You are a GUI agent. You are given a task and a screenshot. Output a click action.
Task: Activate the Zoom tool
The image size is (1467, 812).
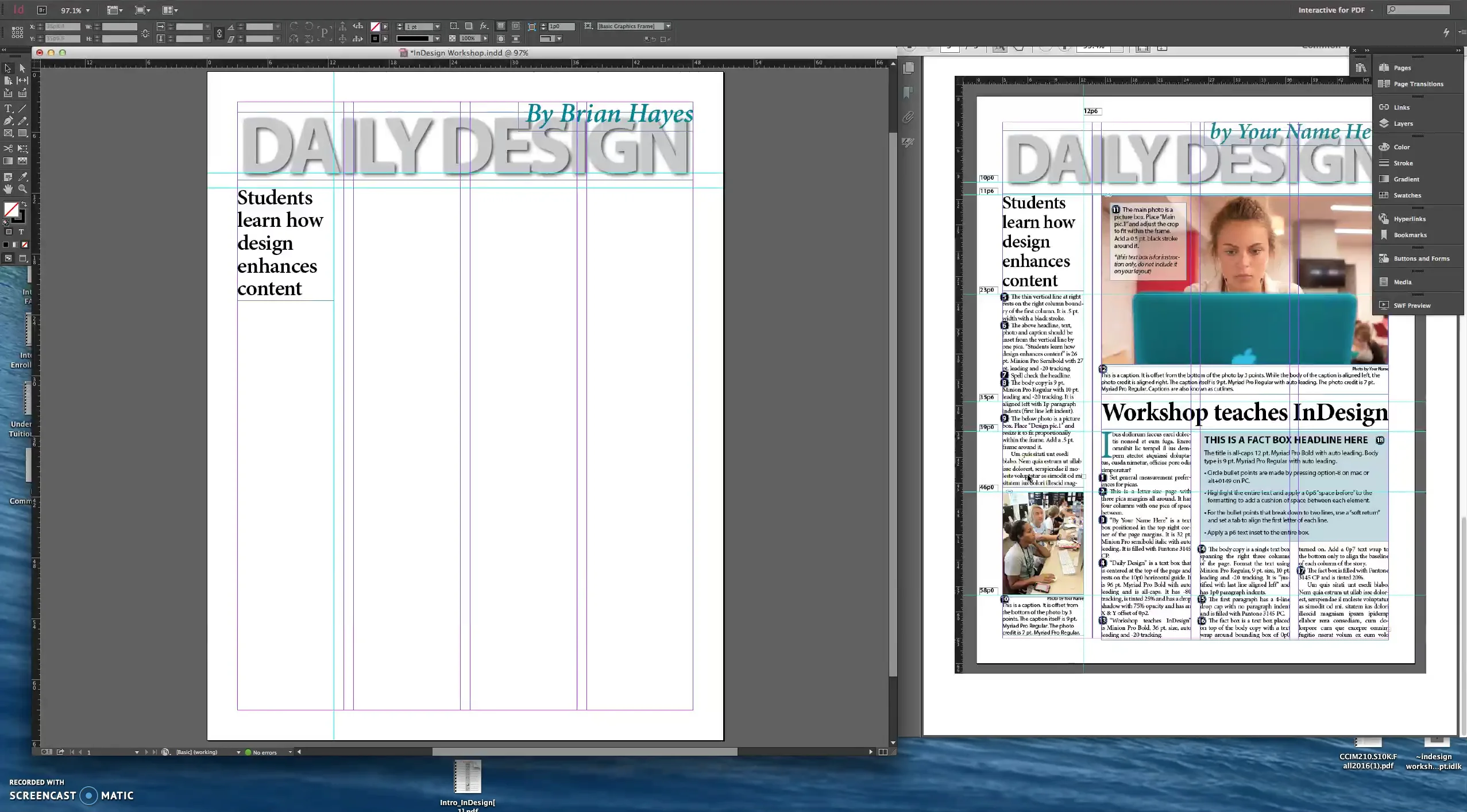point(21,188)
